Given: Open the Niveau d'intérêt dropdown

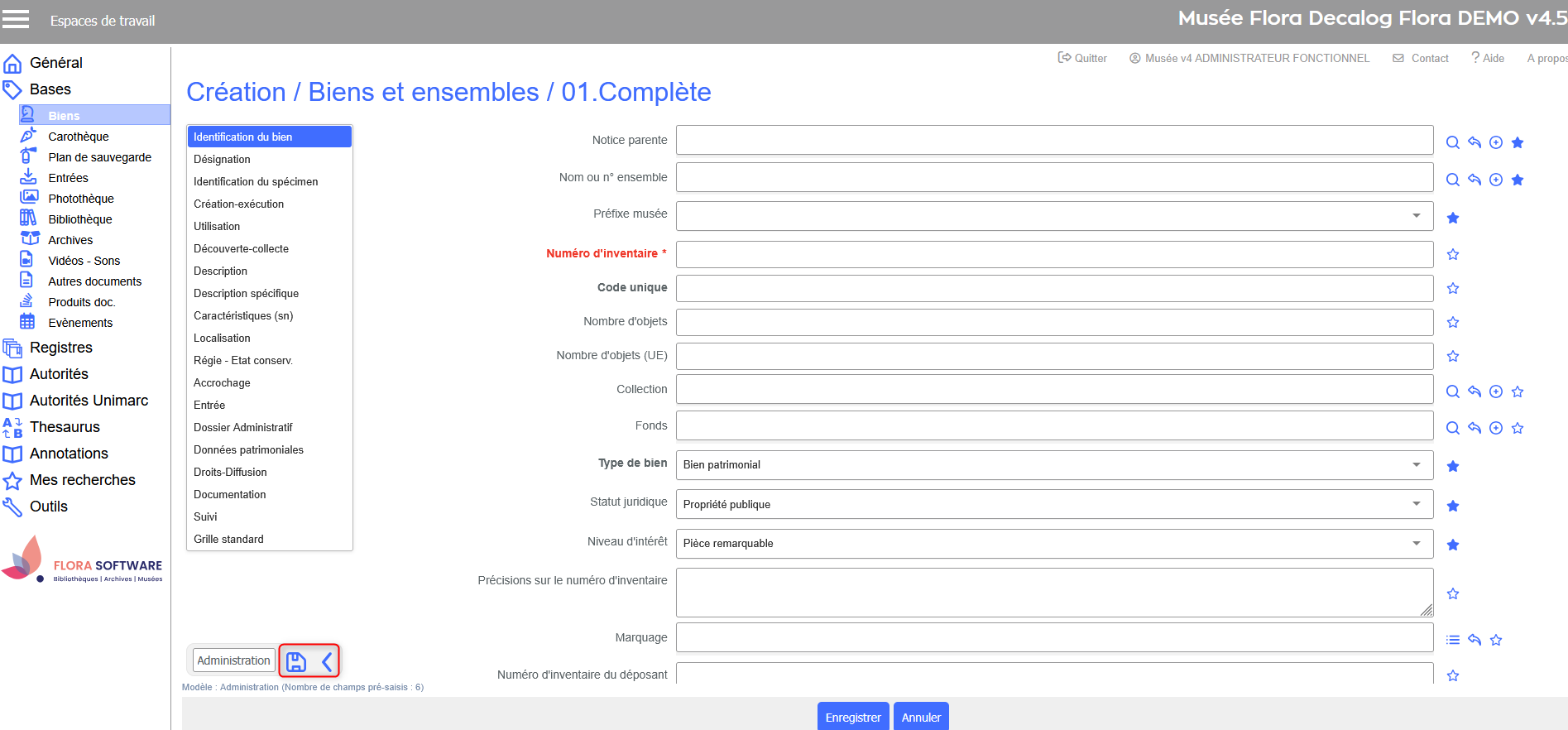Looking at the screenshot, I should pyautogui.click(x=1054, y=543).
